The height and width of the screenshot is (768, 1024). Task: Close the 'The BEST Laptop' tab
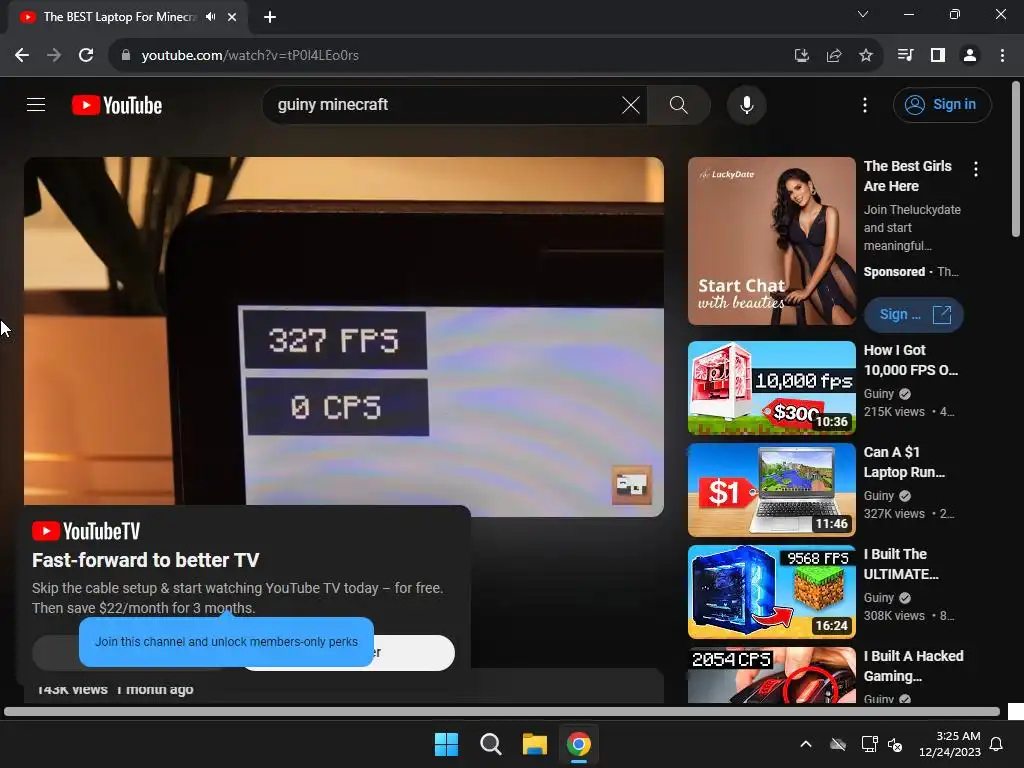[x=232, y=17]
